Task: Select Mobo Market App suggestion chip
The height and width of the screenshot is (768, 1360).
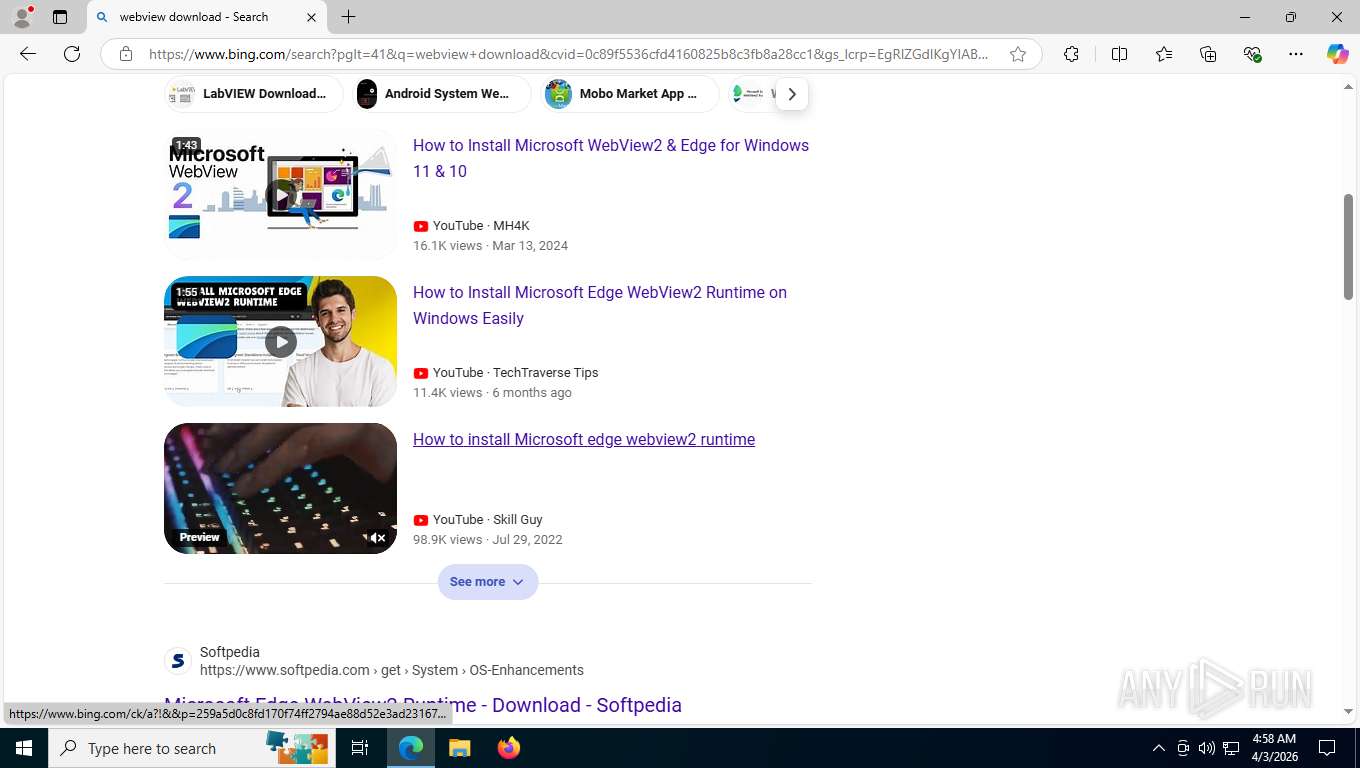Action: pyautogui.click(x=631, y=94)
